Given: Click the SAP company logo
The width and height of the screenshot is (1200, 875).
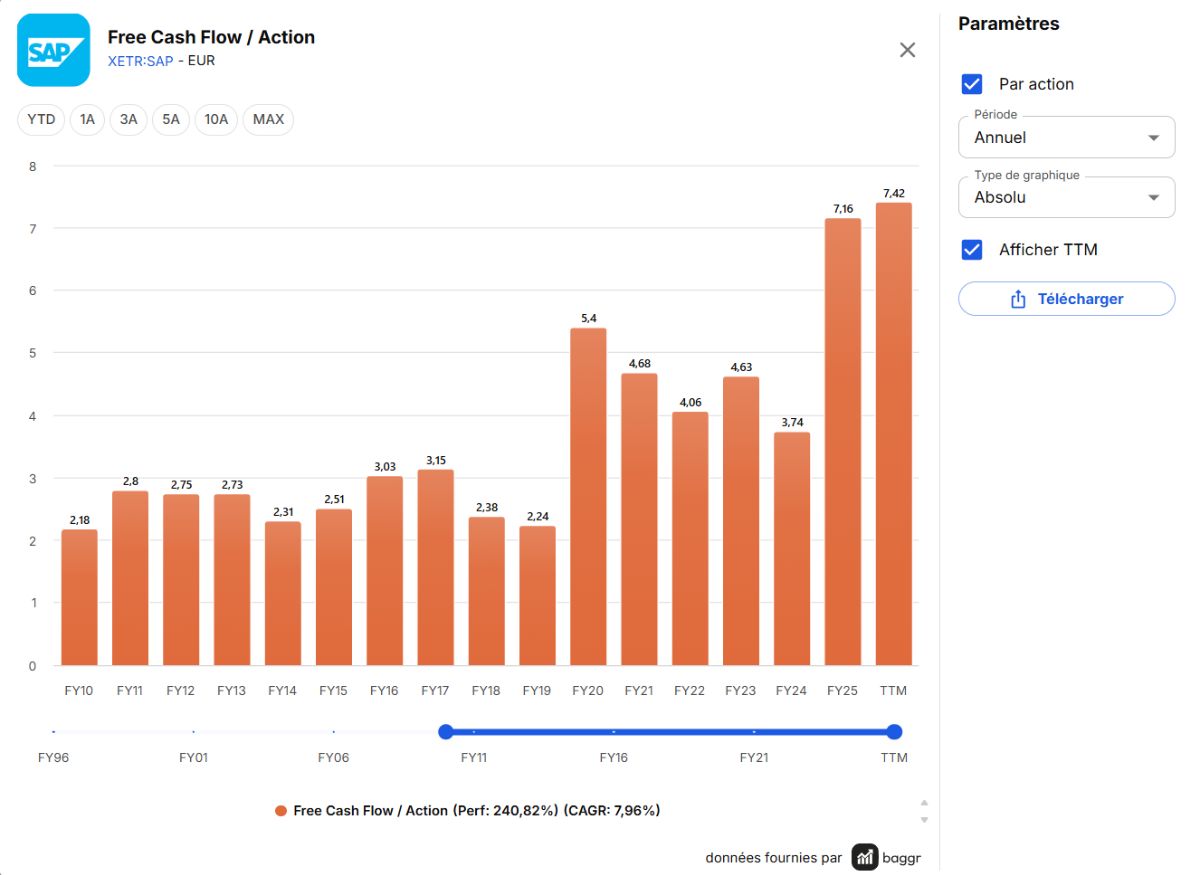Looking at the screenshot, I should click(x=54, y=50).
